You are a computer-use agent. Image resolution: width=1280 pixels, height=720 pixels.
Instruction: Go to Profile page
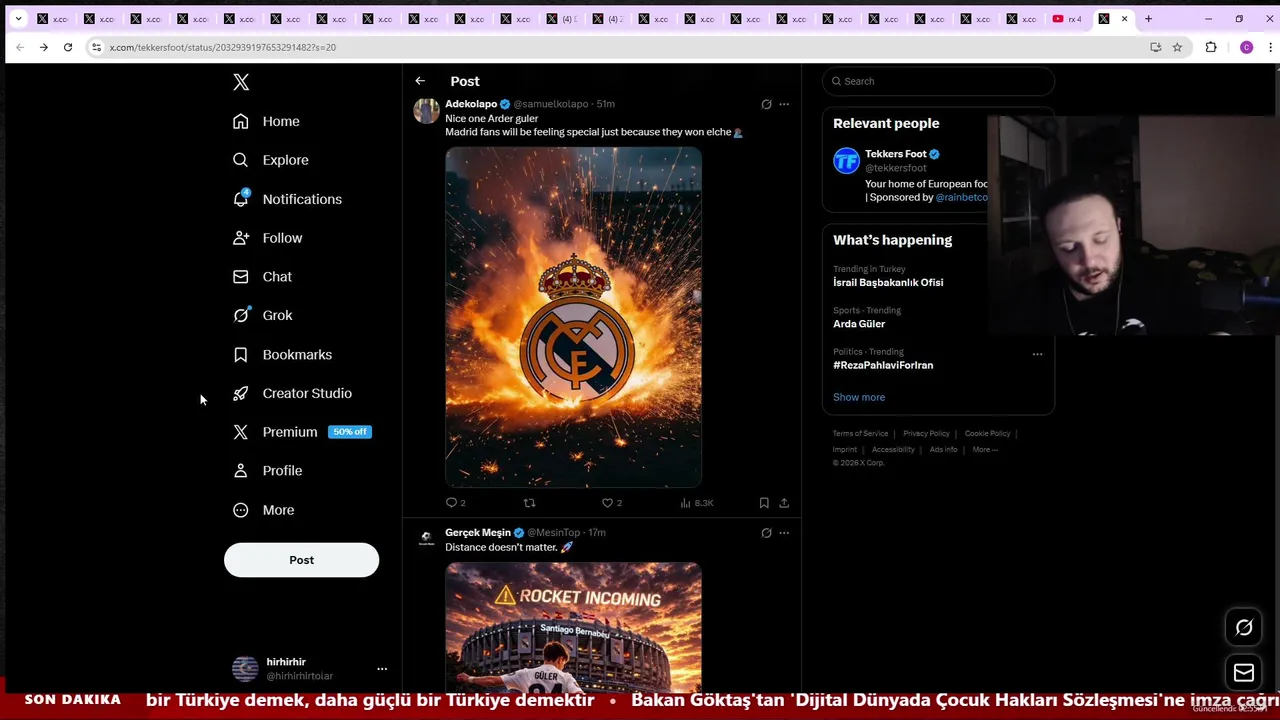[267, 471]
